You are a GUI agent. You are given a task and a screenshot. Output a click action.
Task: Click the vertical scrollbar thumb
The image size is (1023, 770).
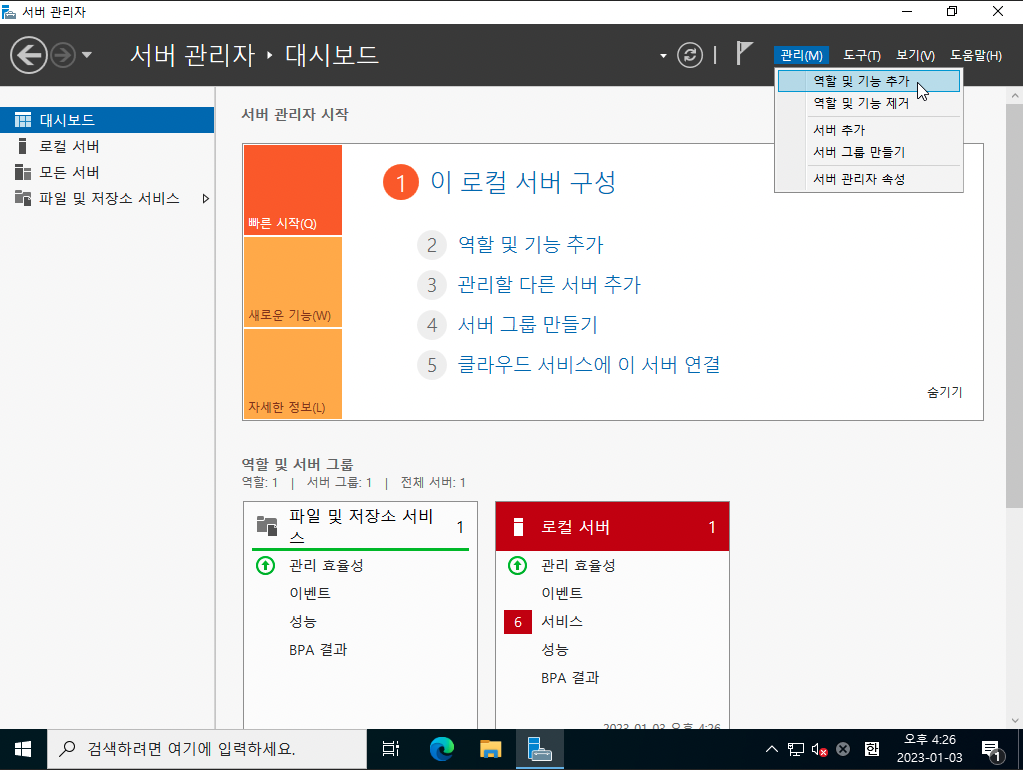tap(1015, 305)
